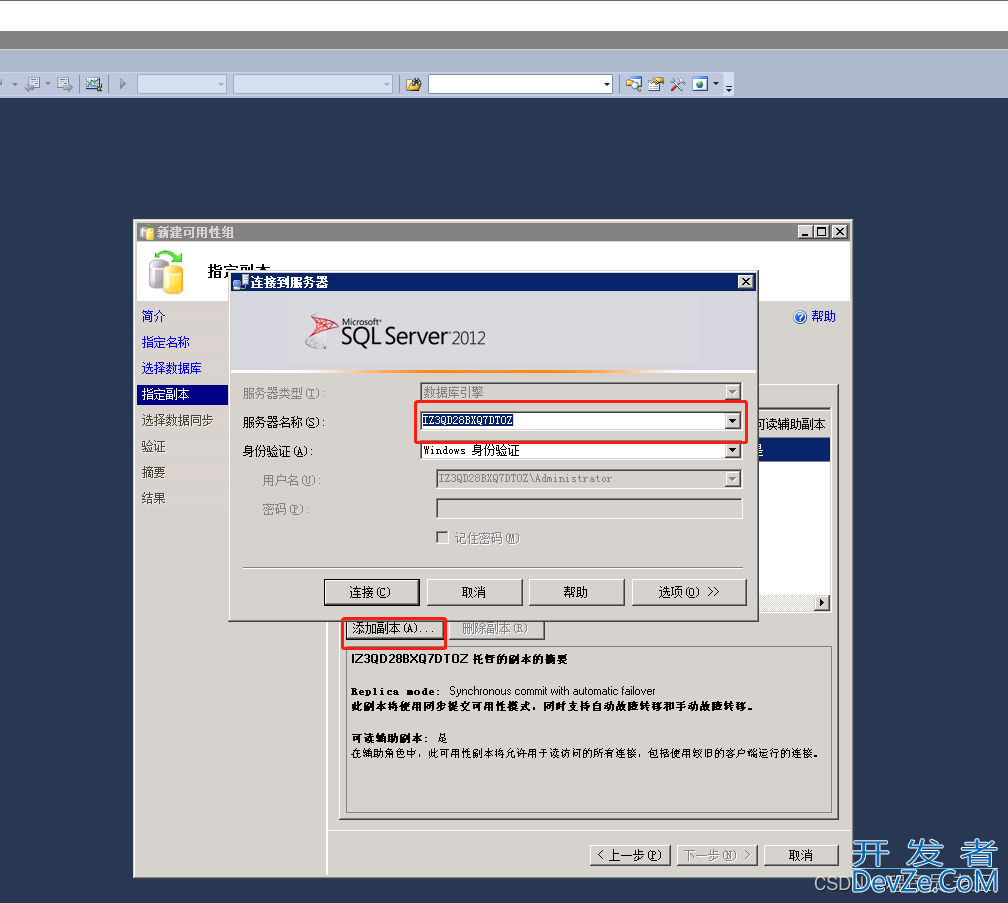Viewport: 1008px width, 903px height.
Task: Click the 帮助 button in connect dialog
Action: [x=577, y=592]
